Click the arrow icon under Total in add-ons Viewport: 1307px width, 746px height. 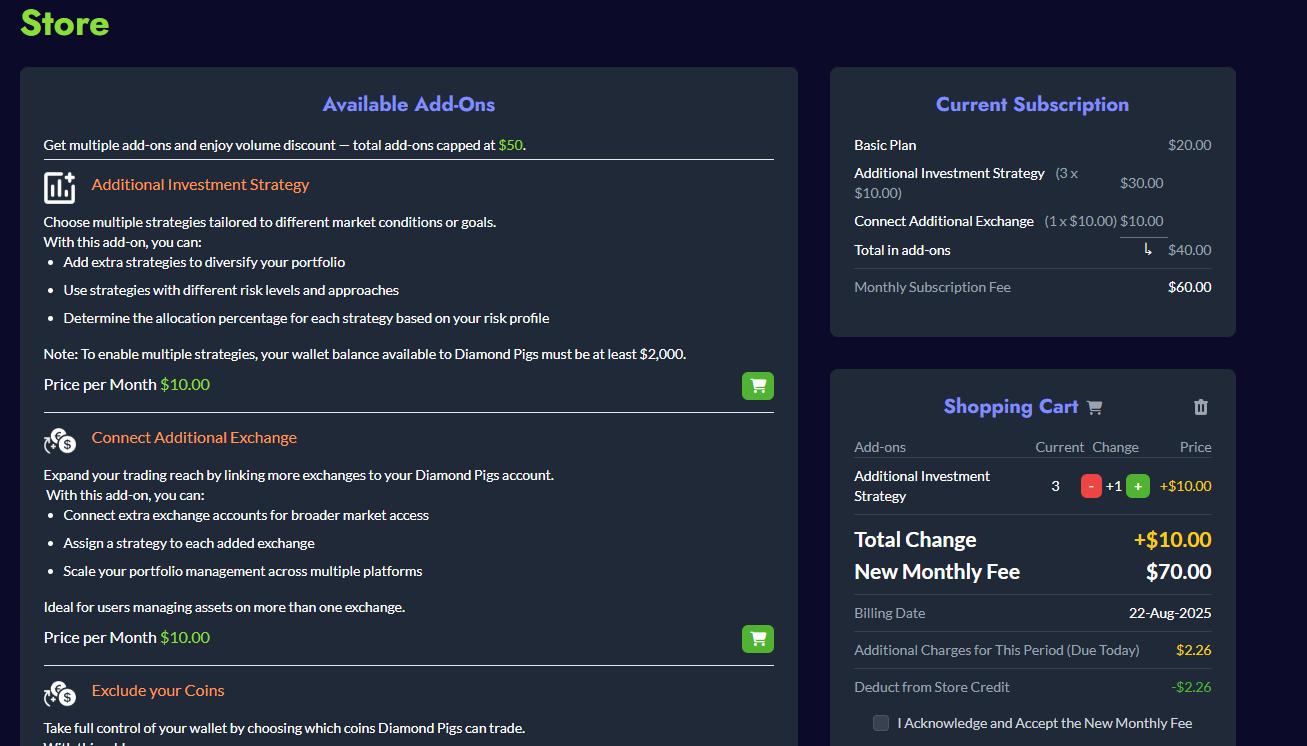tap(1146, 251)
